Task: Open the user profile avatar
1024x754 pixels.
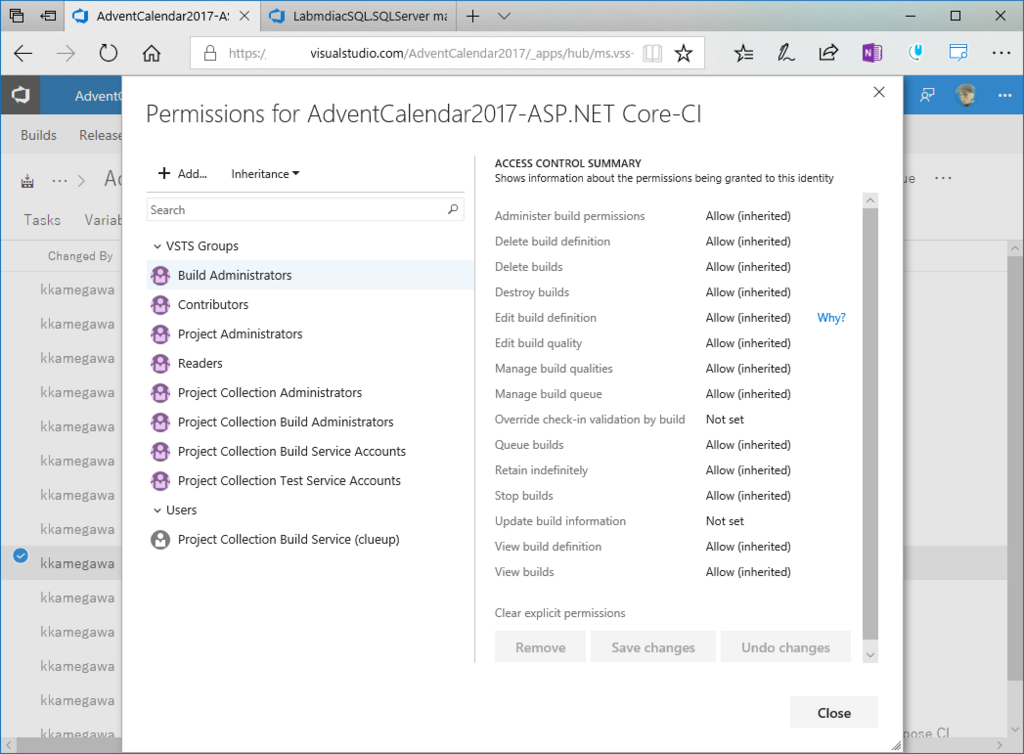Action: 966,95
